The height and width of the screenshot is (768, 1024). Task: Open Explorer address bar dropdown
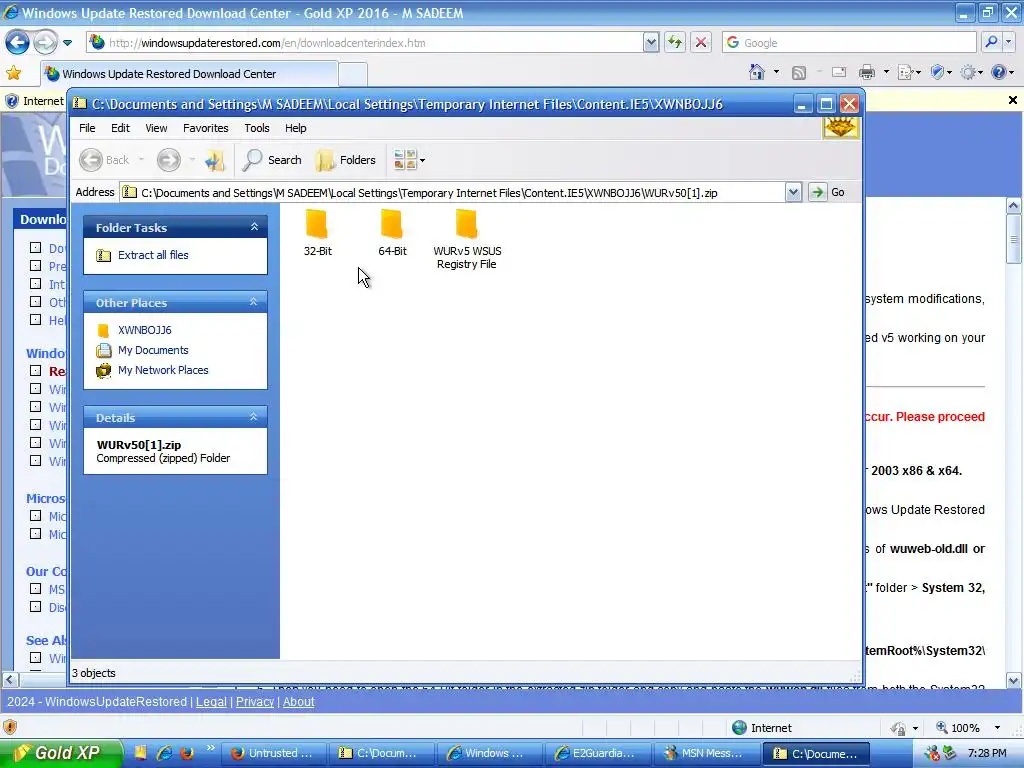[793, 193]
